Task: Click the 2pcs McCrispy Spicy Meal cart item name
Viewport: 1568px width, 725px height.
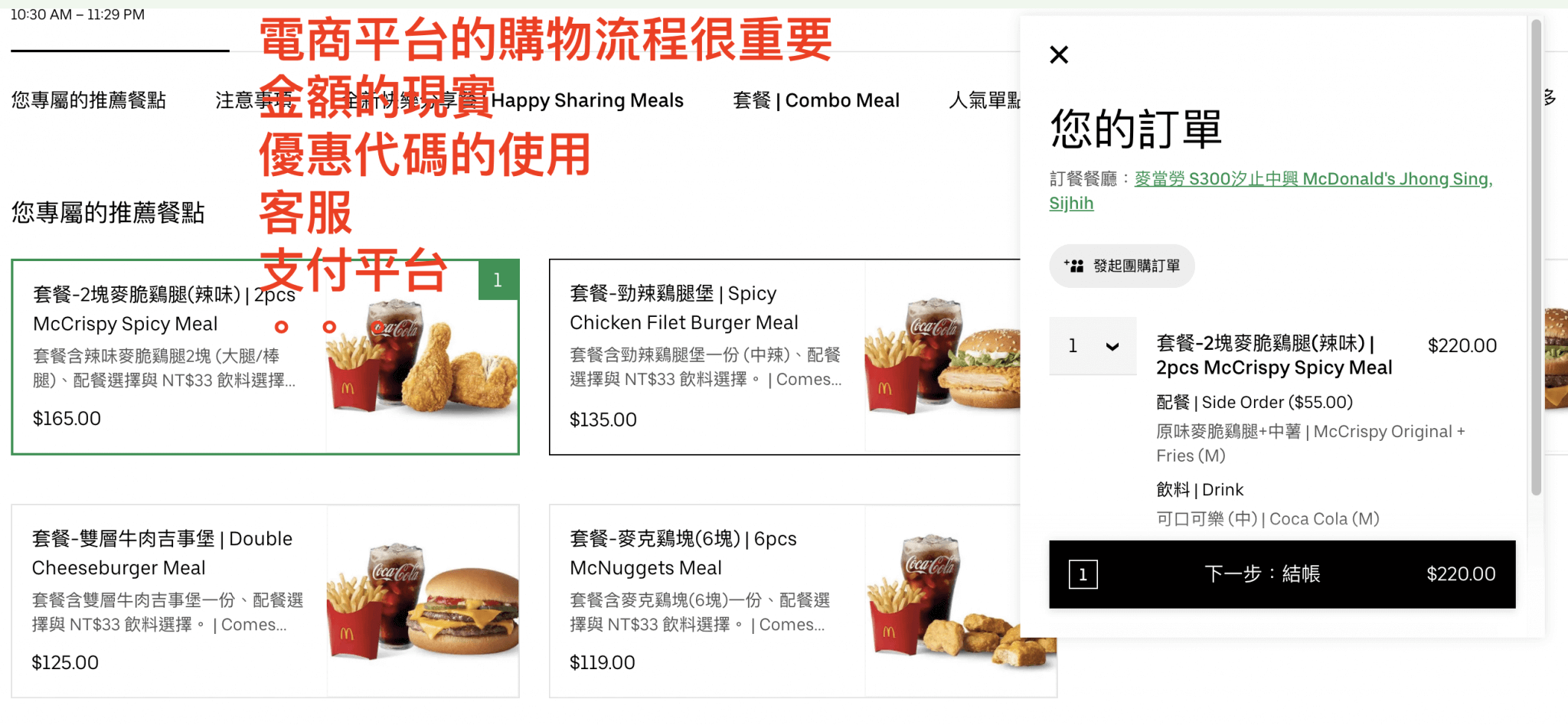Action: (1274, 355)
